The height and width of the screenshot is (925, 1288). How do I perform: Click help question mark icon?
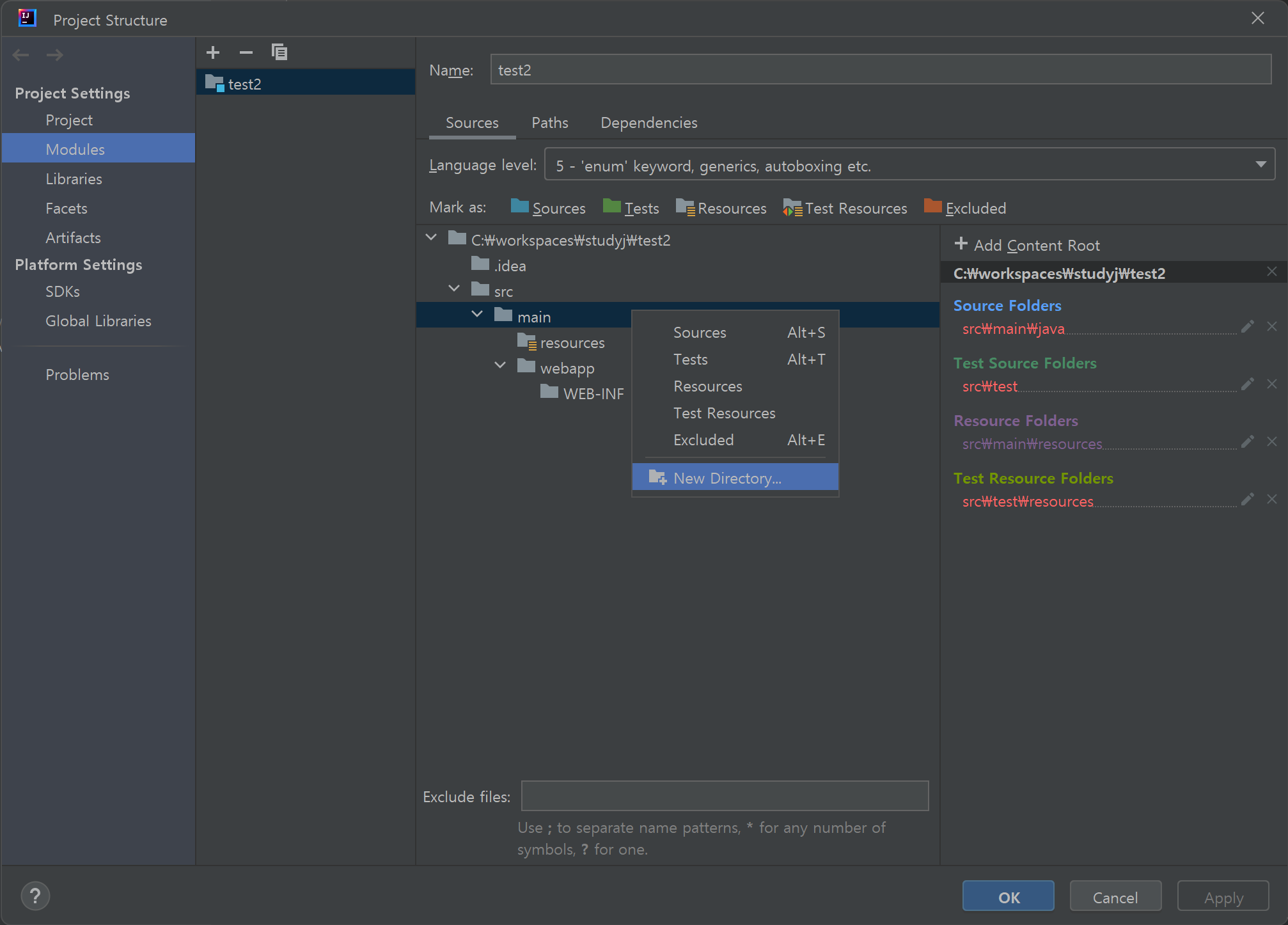35,896
